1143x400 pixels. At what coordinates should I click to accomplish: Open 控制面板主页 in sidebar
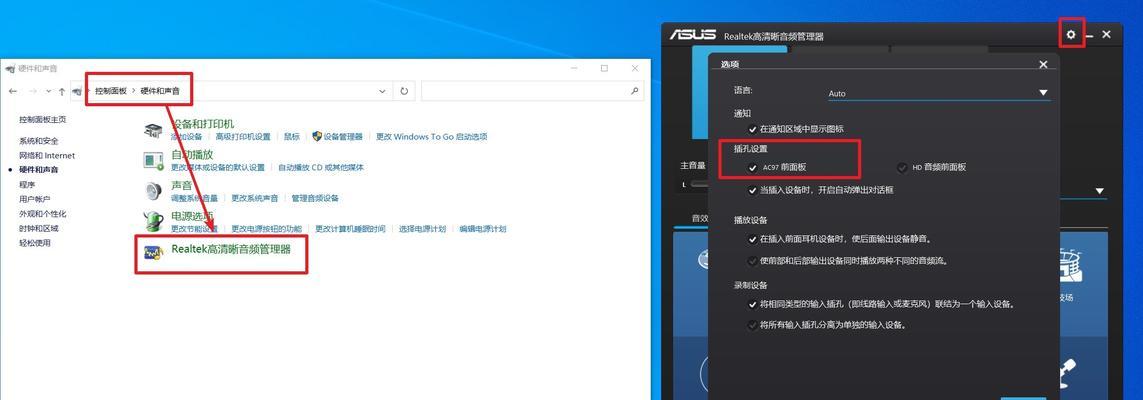coord(43,119)
